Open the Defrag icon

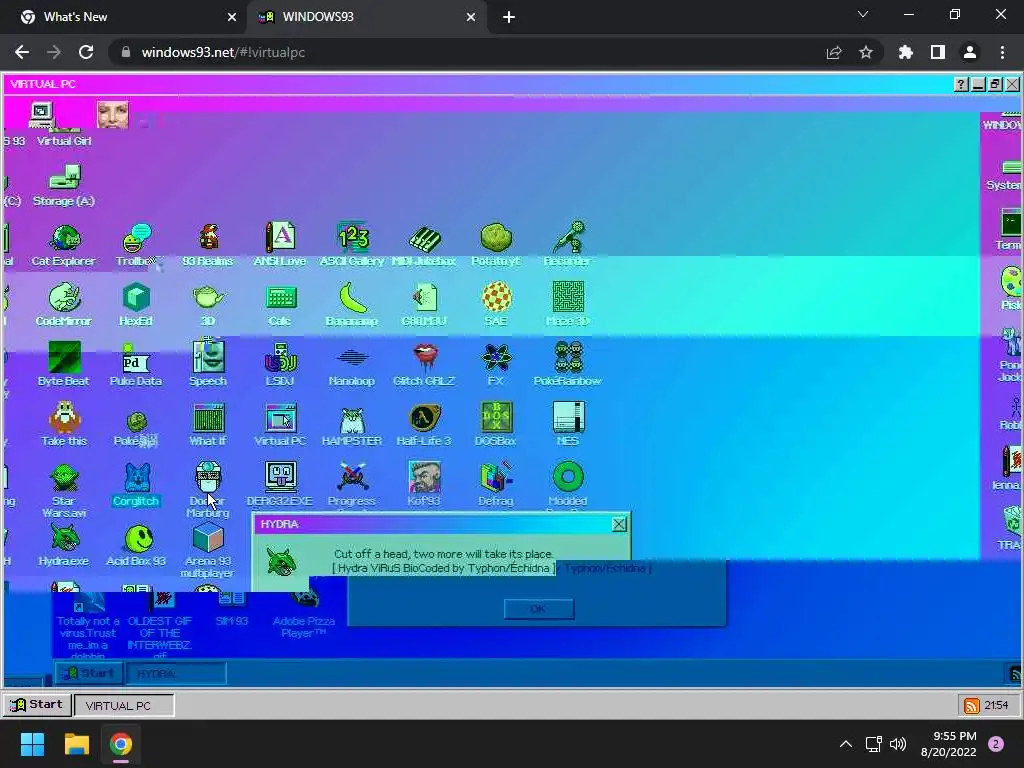point(496,485)
